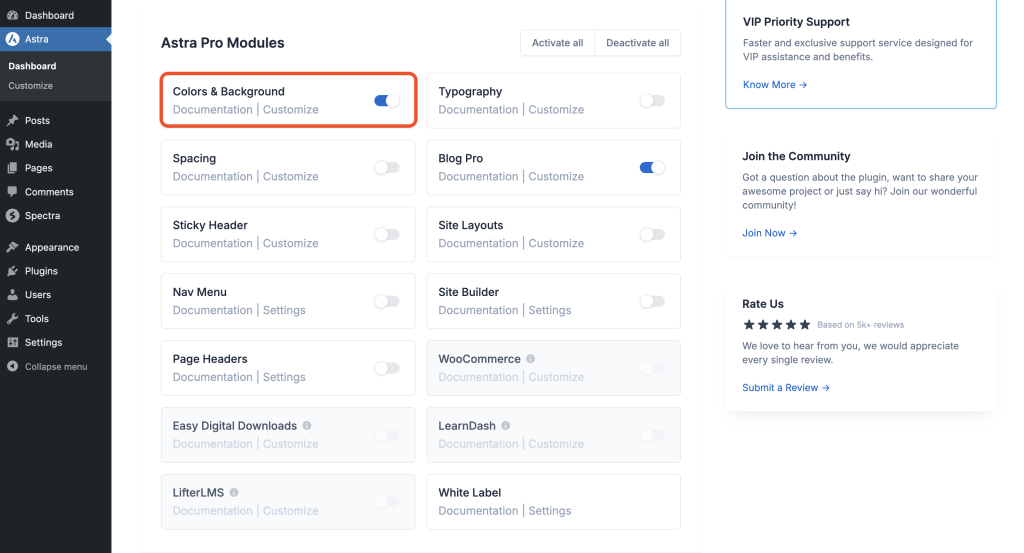Click the WooCommerce info icon

(530, 358)
